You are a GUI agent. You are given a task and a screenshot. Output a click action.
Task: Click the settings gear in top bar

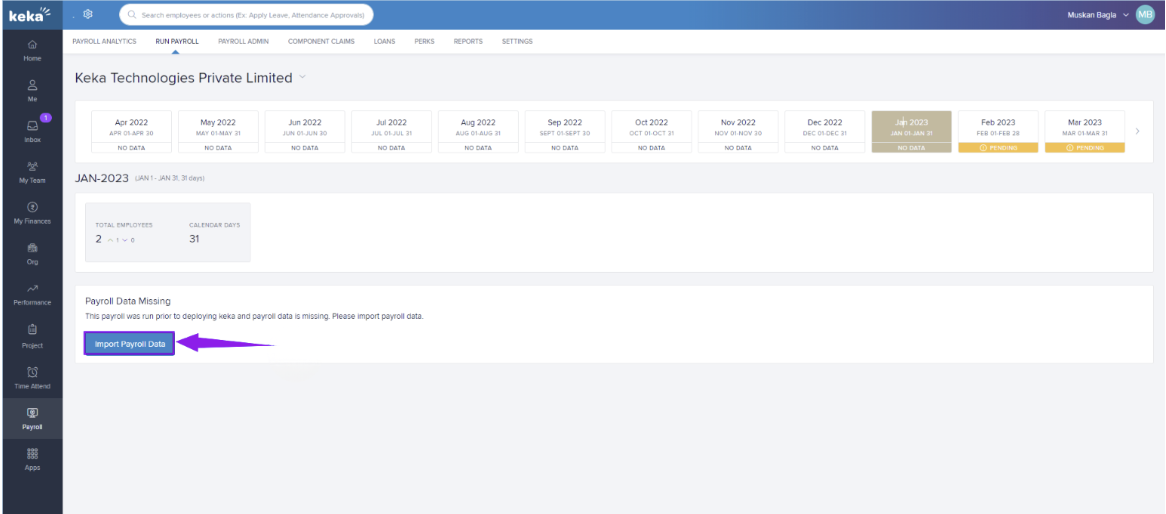[89, 14]
